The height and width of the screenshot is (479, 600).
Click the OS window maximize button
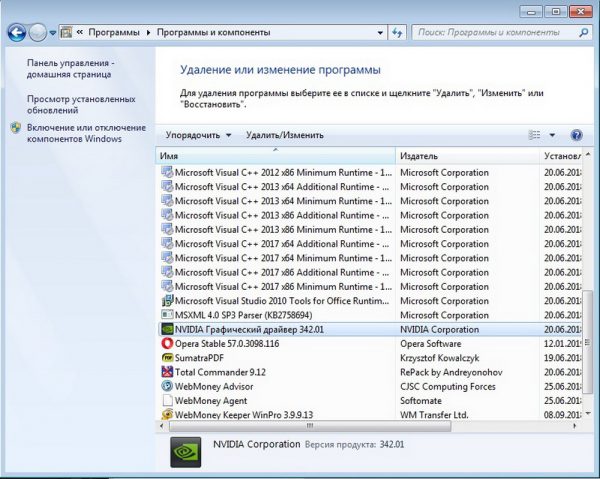[x=556, y=11]
